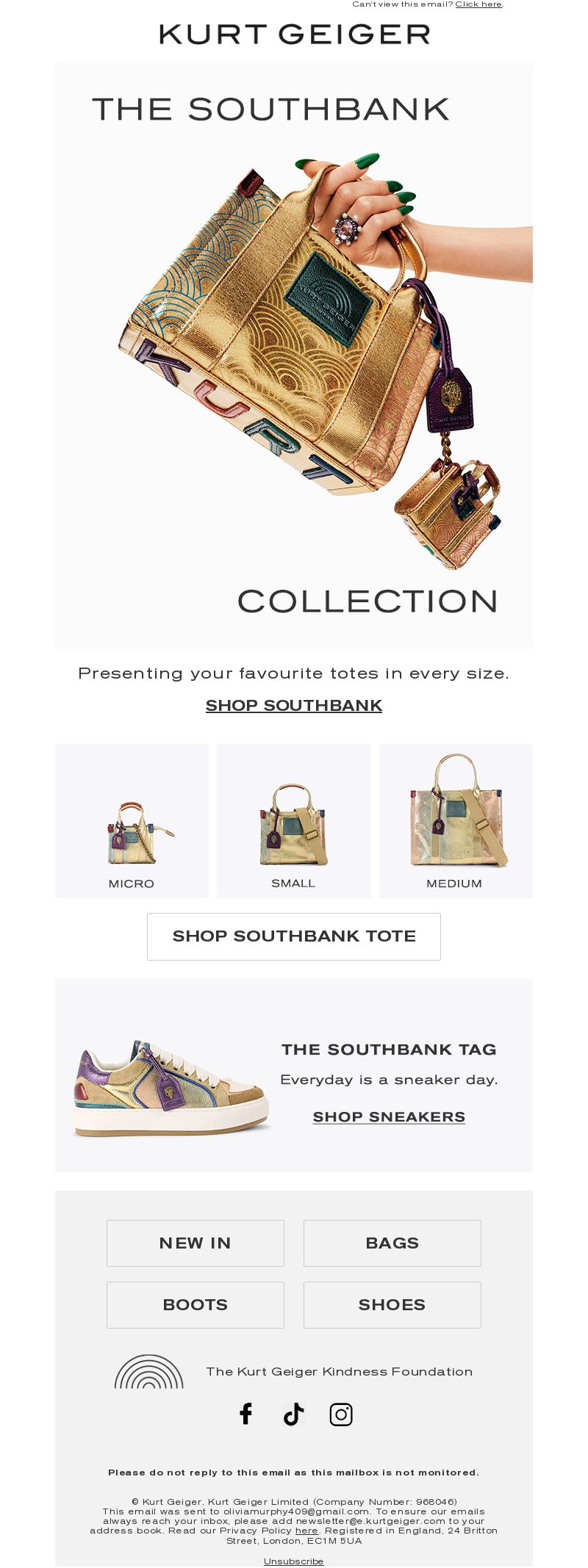Click the Unsubscribe link
This screenshot has width=588, height=1568.
tap(294, 1561)
